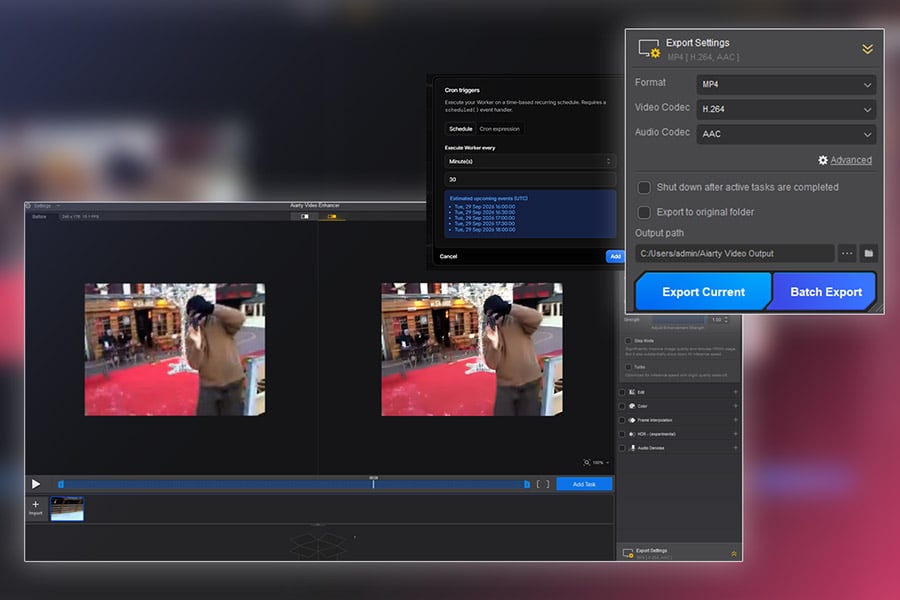Click the gear icon beside Advanced
This screenshot has width=900, height=600.
pos(823,160)
